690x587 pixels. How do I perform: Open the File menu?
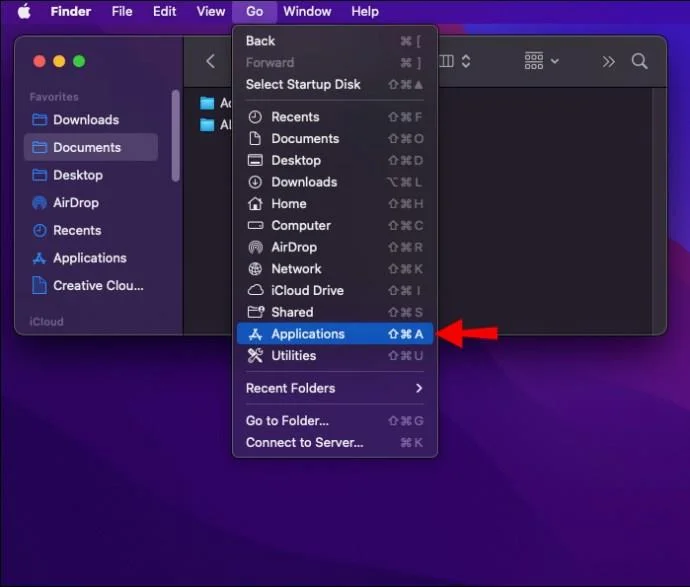(122, 11)
